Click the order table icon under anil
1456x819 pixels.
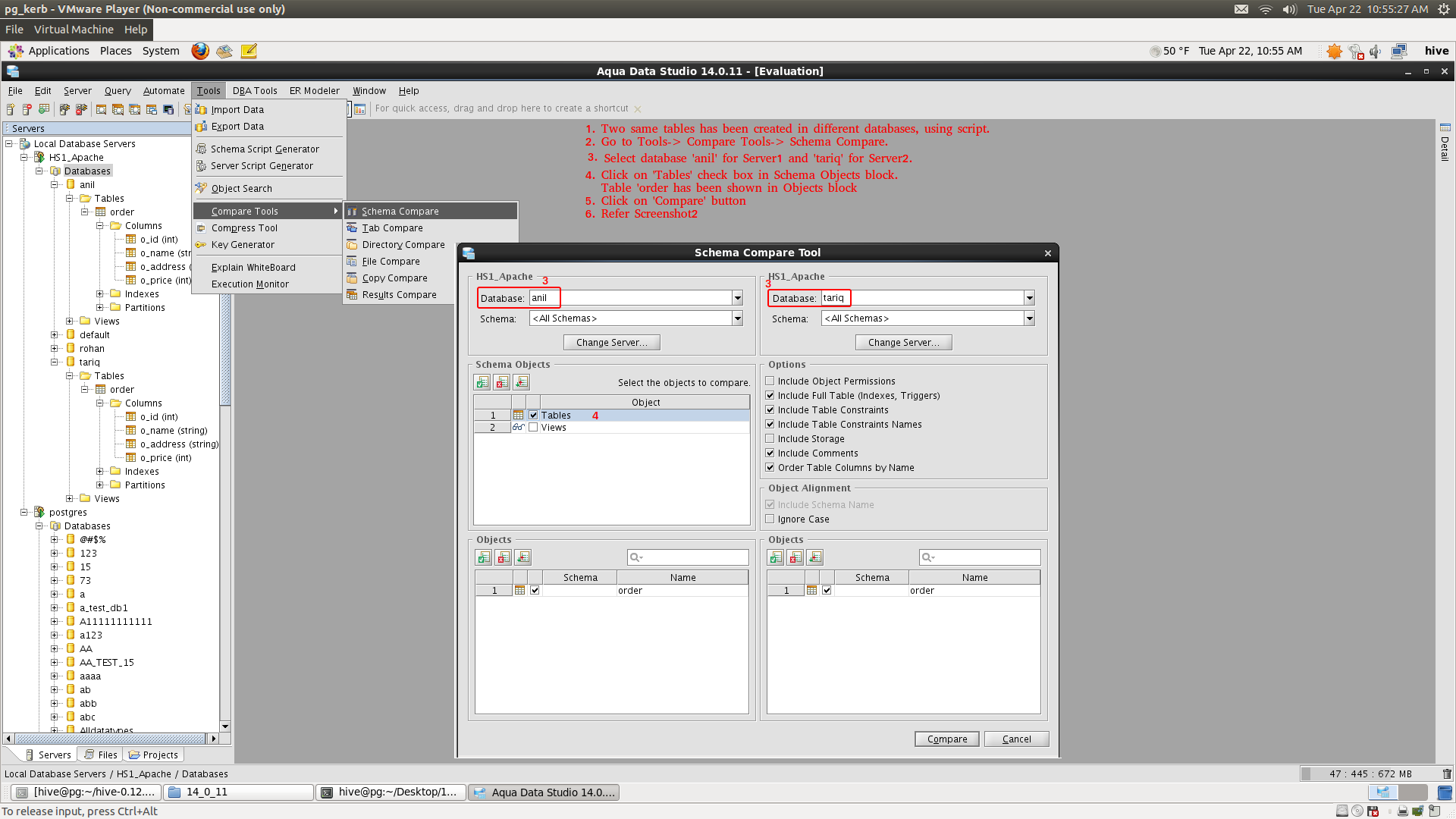tap(100, 212)
